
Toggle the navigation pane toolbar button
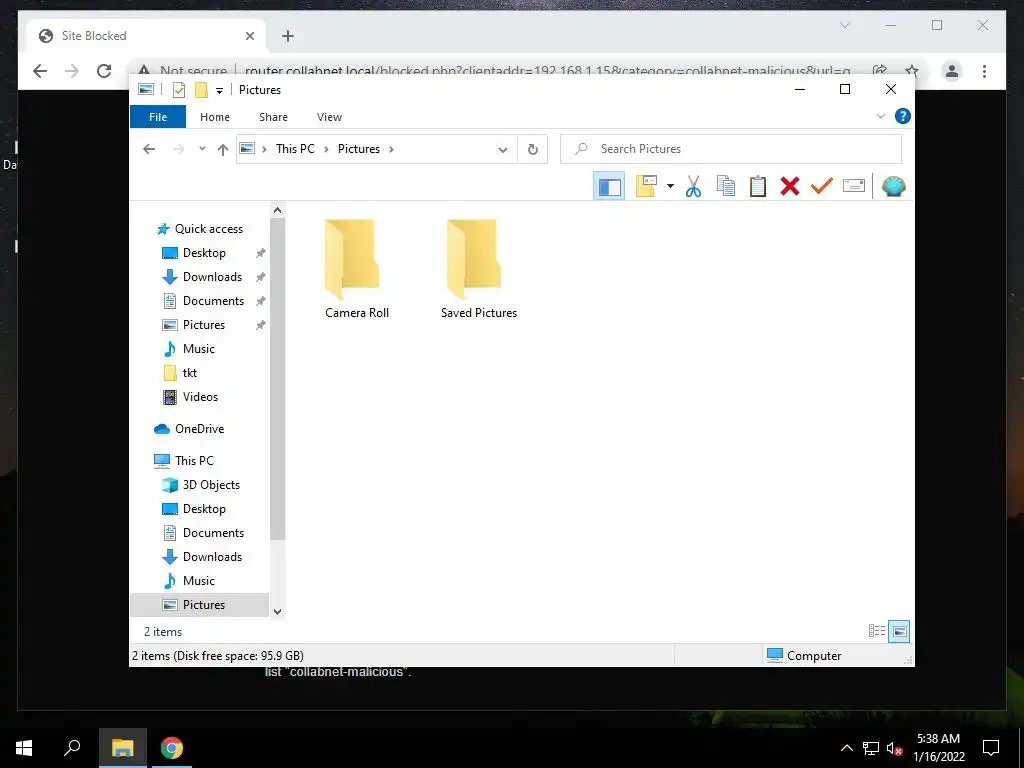point(609,187)
